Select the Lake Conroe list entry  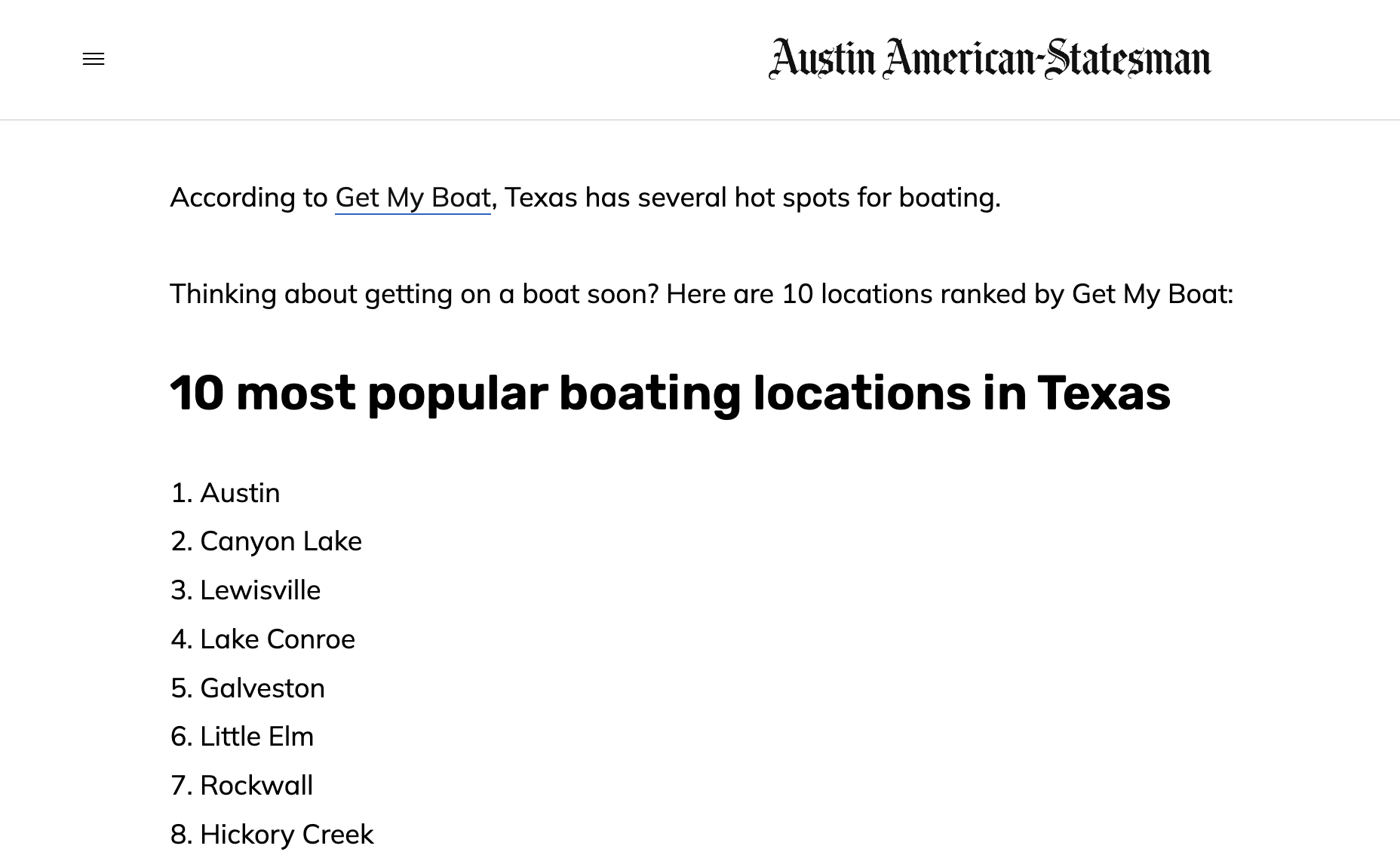(277, 639)
